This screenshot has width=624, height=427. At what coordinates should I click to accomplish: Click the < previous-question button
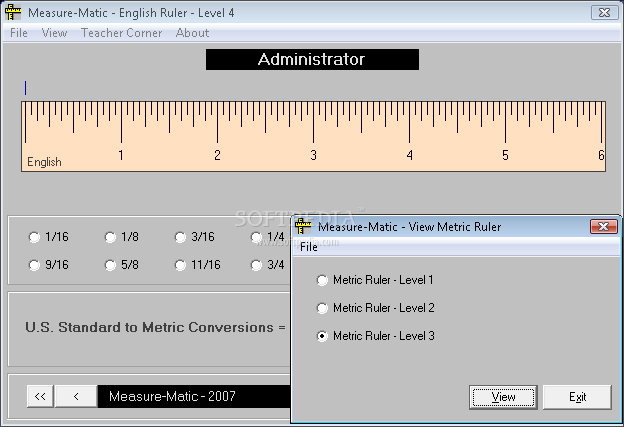pos(76,396)
